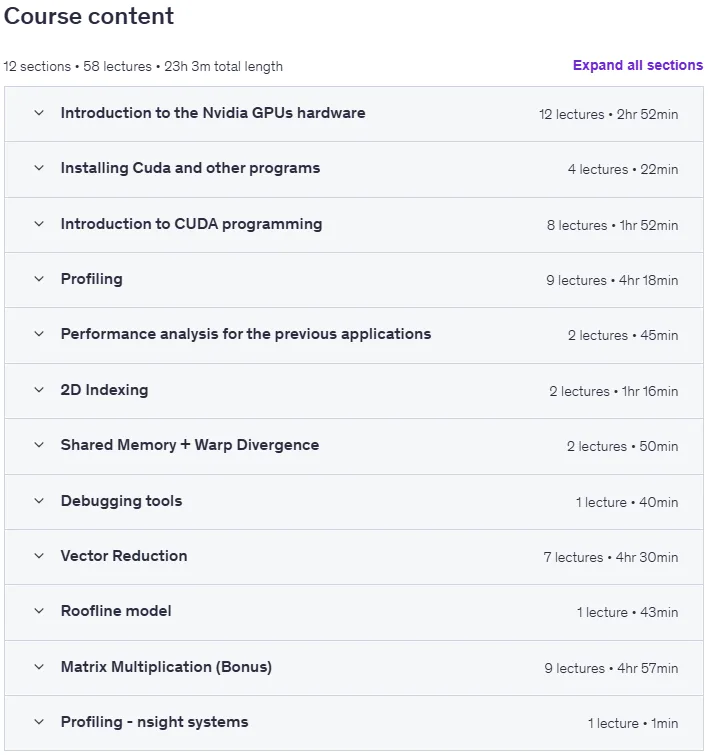Expand Debugging tools chevron
This screenshot has width=708, height=755.
[39, 501]
